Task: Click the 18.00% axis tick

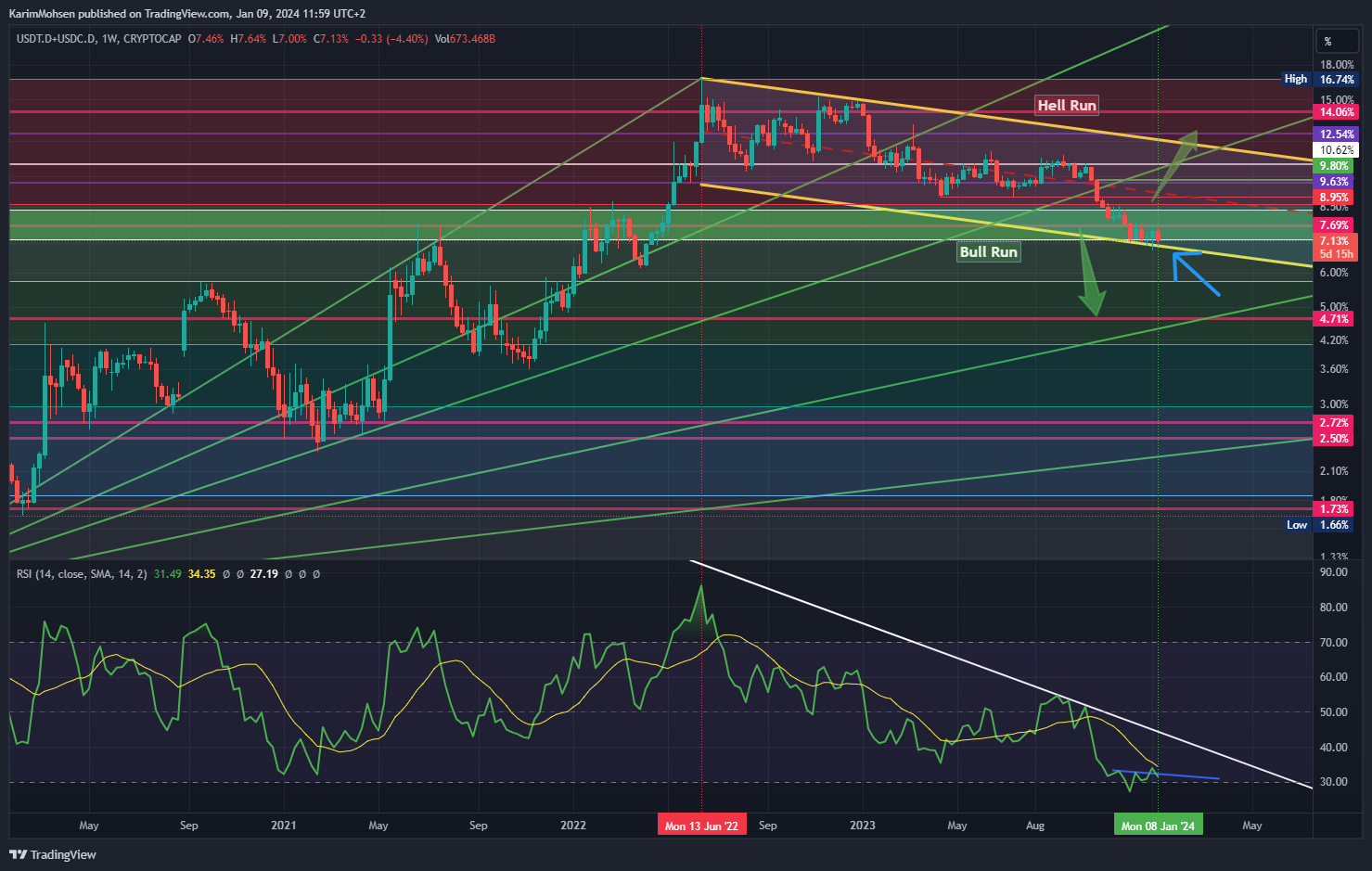Action: click(x=1337, y=65)
